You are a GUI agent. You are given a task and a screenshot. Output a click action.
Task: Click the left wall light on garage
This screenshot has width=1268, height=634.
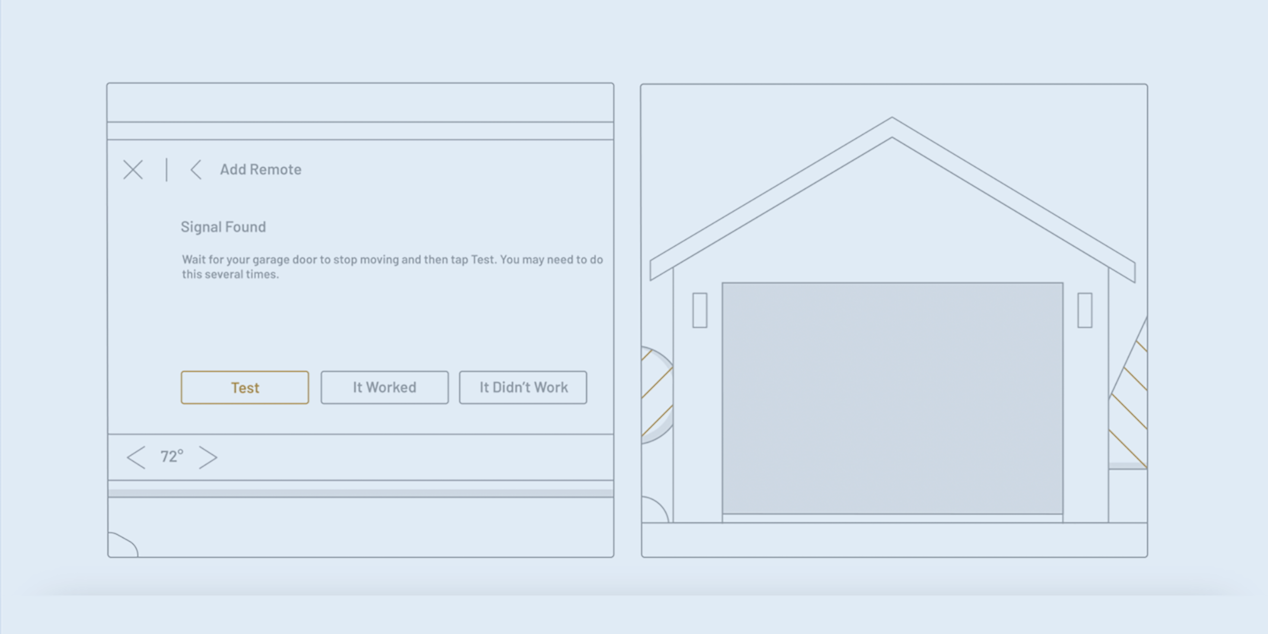[x=700, y=310]
